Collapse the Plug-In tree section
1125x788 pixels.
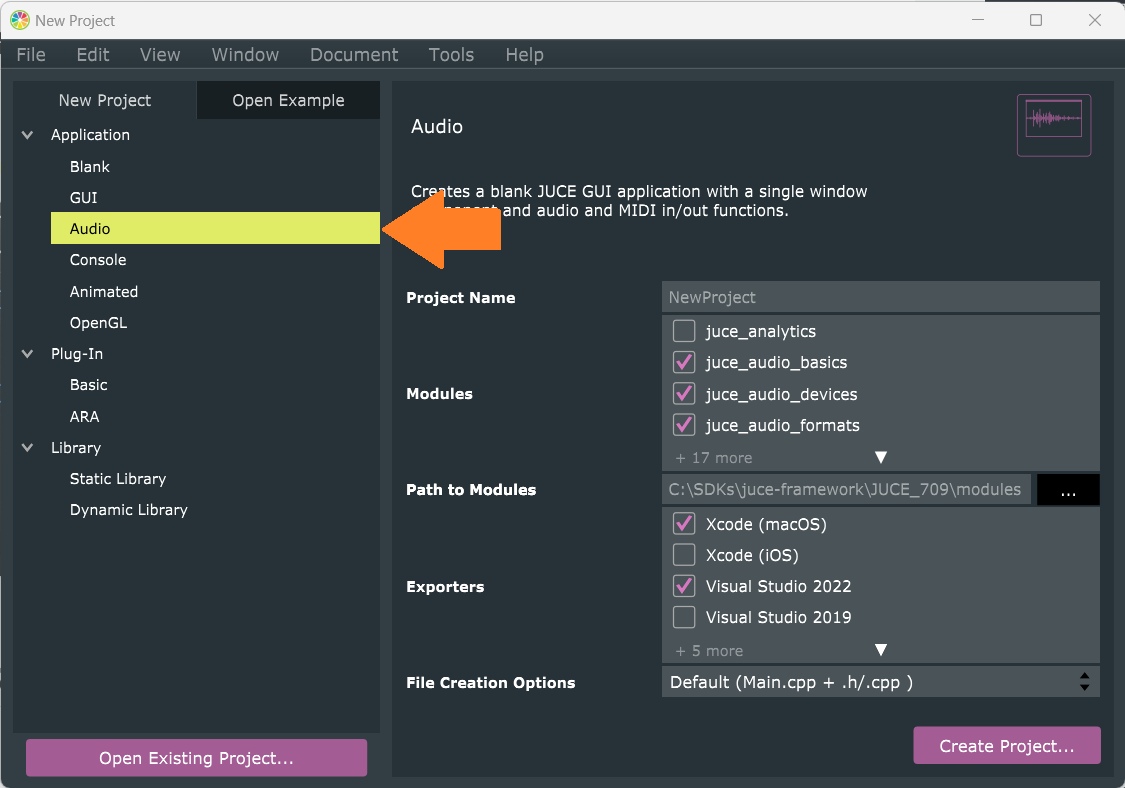pyautogui.click(x=27, y=354)
